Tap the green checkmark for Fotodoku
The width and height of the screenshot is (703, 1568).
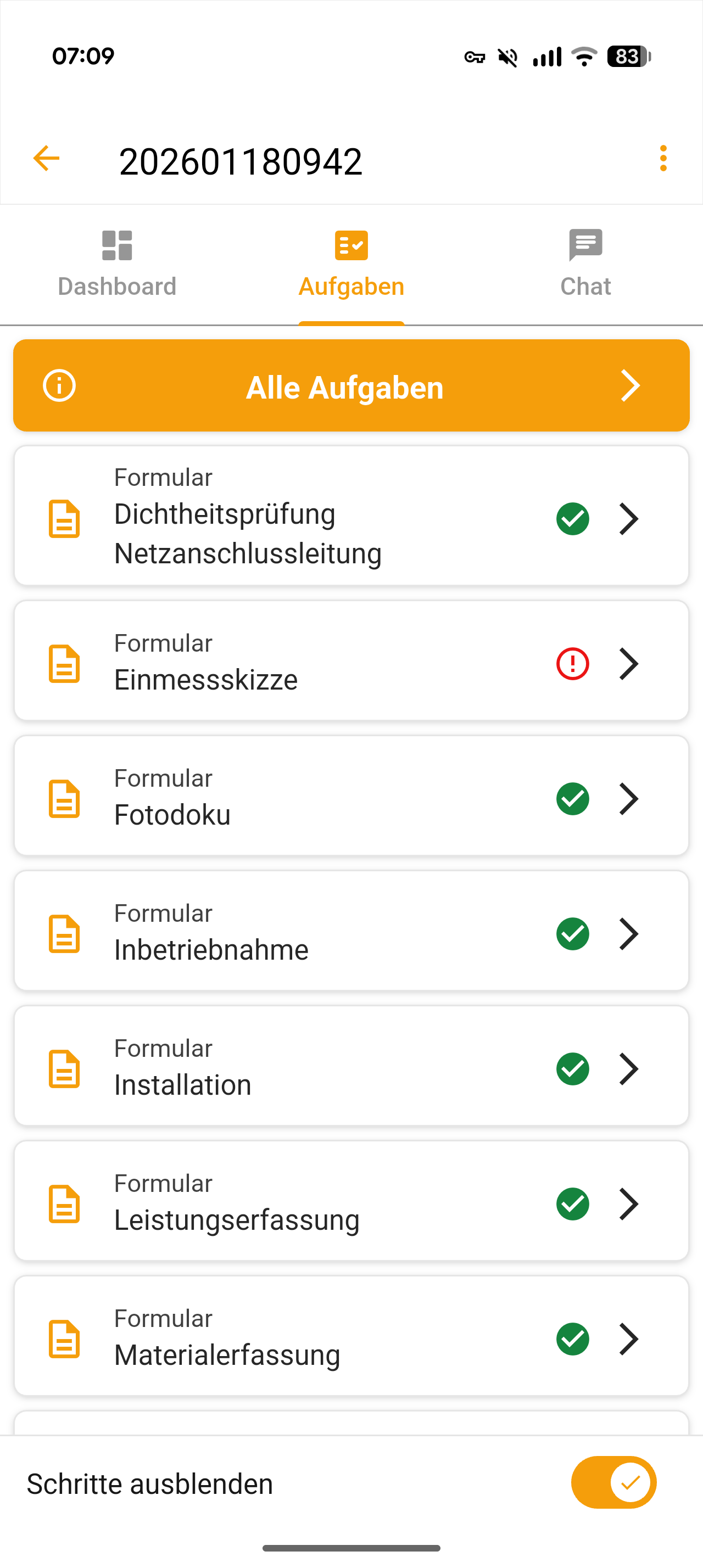click(x=572, y=799)
